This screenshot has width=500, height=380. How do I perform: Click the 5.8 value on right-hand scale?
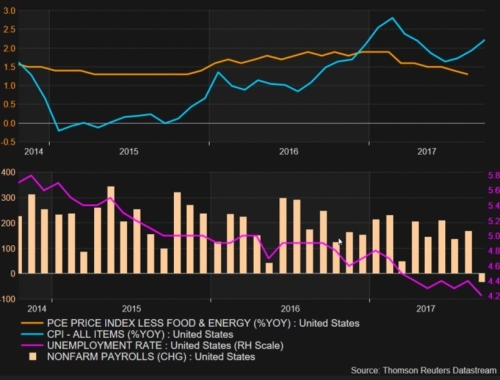click(x=494, y=176)
